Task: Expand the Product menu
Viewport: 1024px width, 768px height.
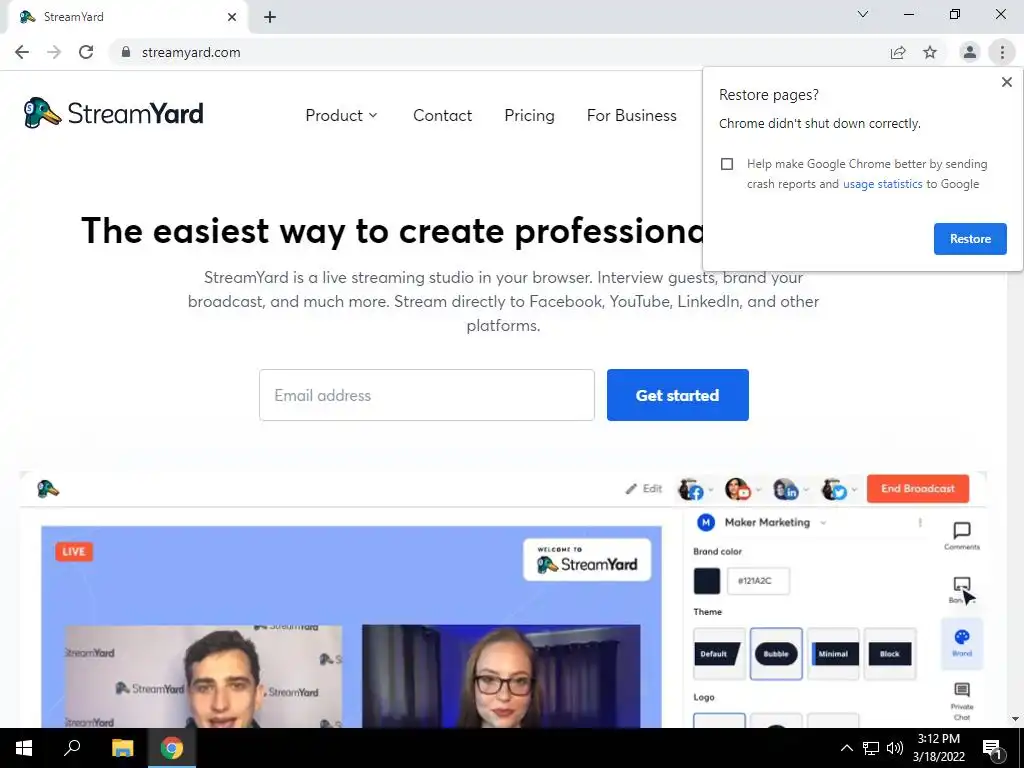Action: 342,116
